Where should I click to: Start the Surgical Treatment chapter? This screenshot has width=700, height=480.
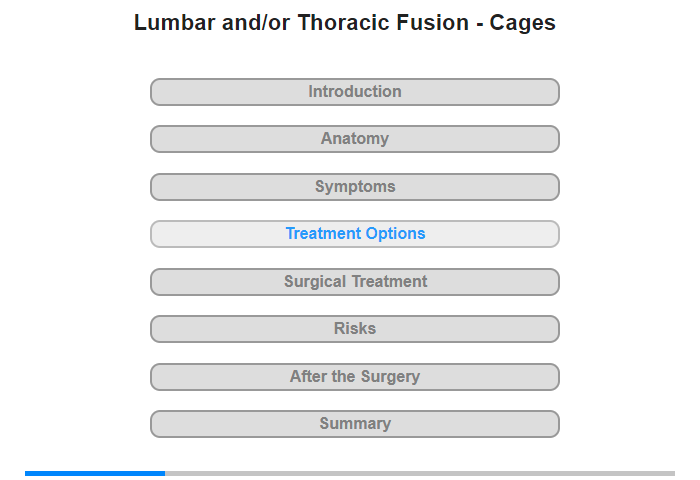354,282
